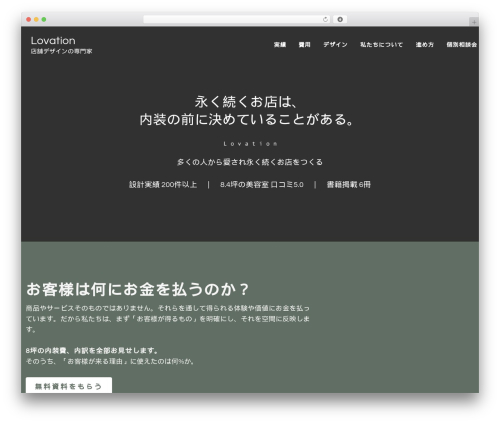Click the 書籍掲載 6冊 stat
The height and width of the screenshot is (423, 500).
349,185
